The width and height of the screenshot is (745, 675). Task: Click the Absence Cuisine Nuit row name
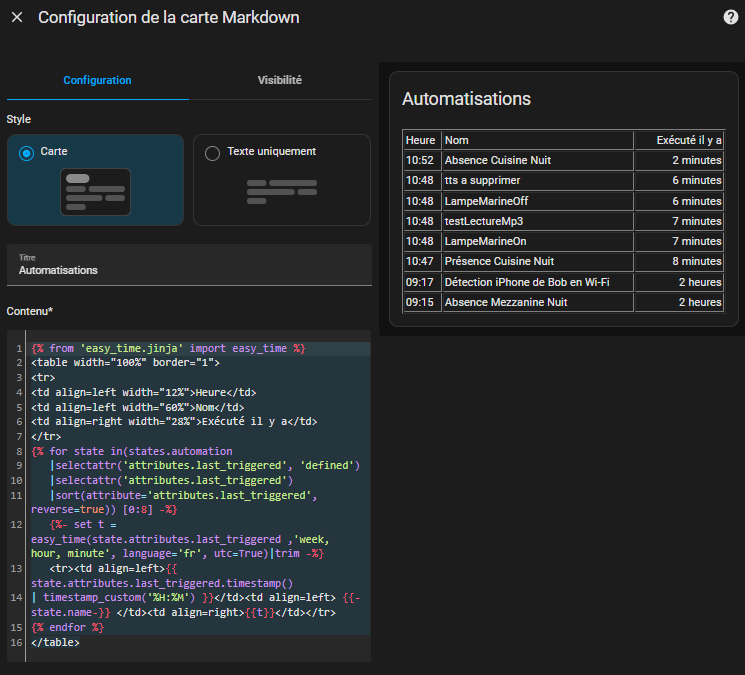click(497, 160)
